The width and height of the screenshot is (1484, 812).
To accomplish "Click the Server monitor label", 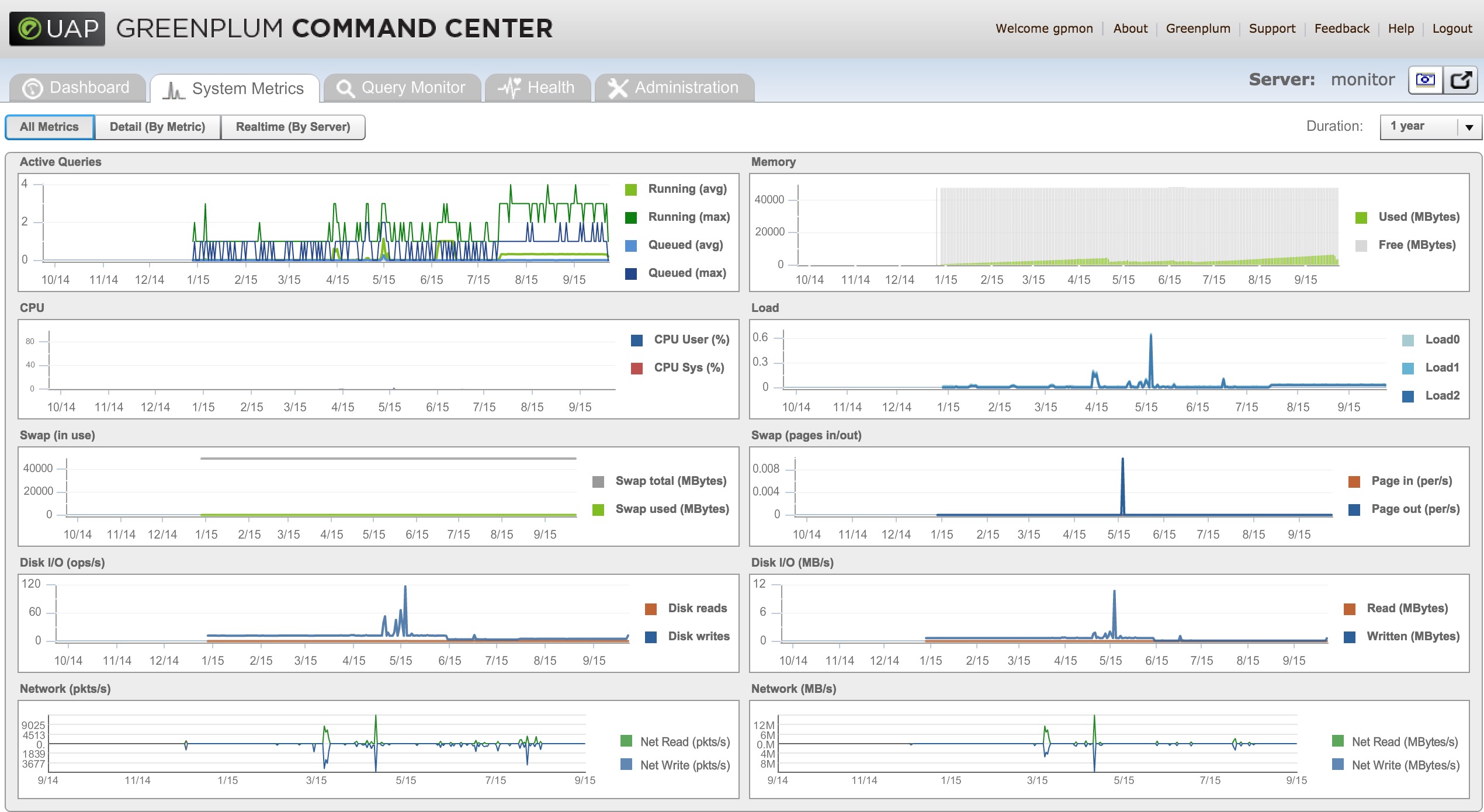I will (1322, 79).
